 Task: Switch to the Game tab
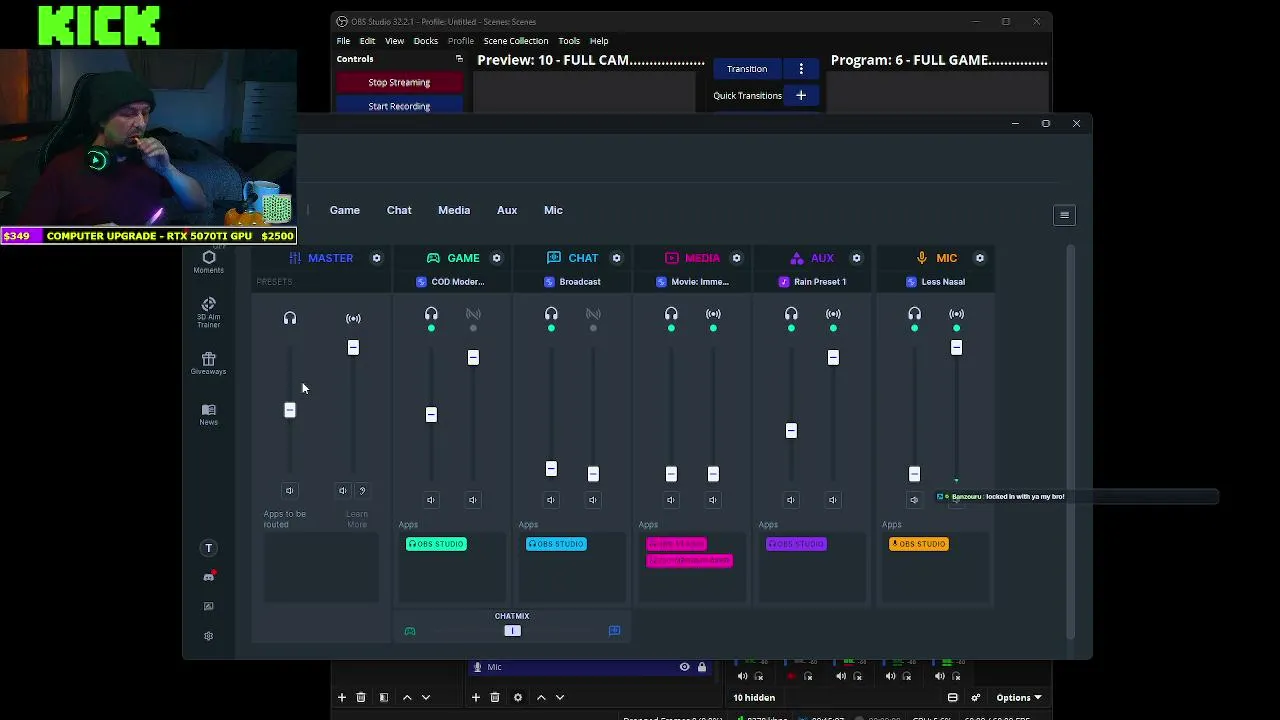(x=345, y=210)
